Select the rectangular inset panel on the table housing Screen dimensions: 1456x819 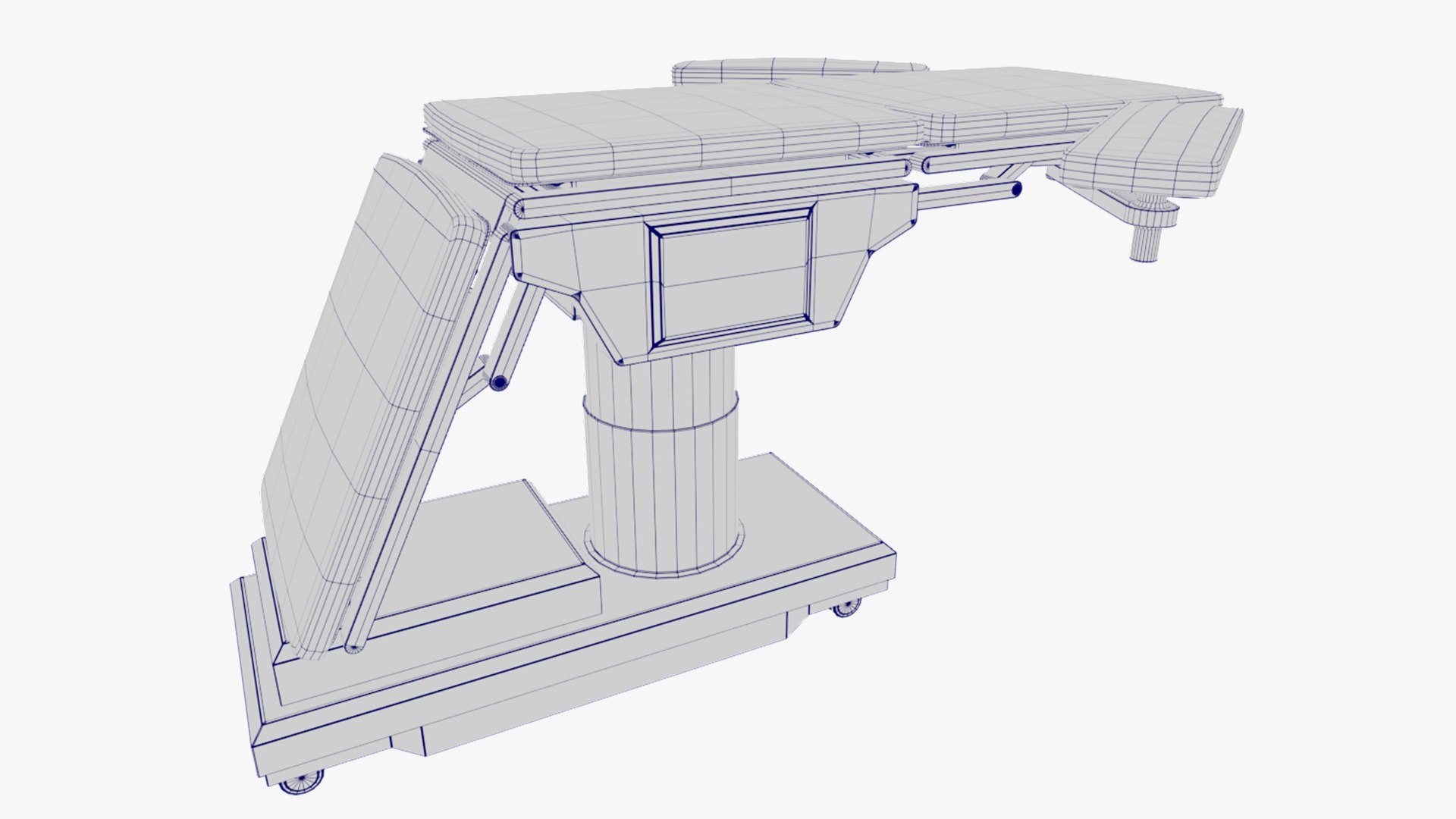pyautogui.click(x=733, y=278)
